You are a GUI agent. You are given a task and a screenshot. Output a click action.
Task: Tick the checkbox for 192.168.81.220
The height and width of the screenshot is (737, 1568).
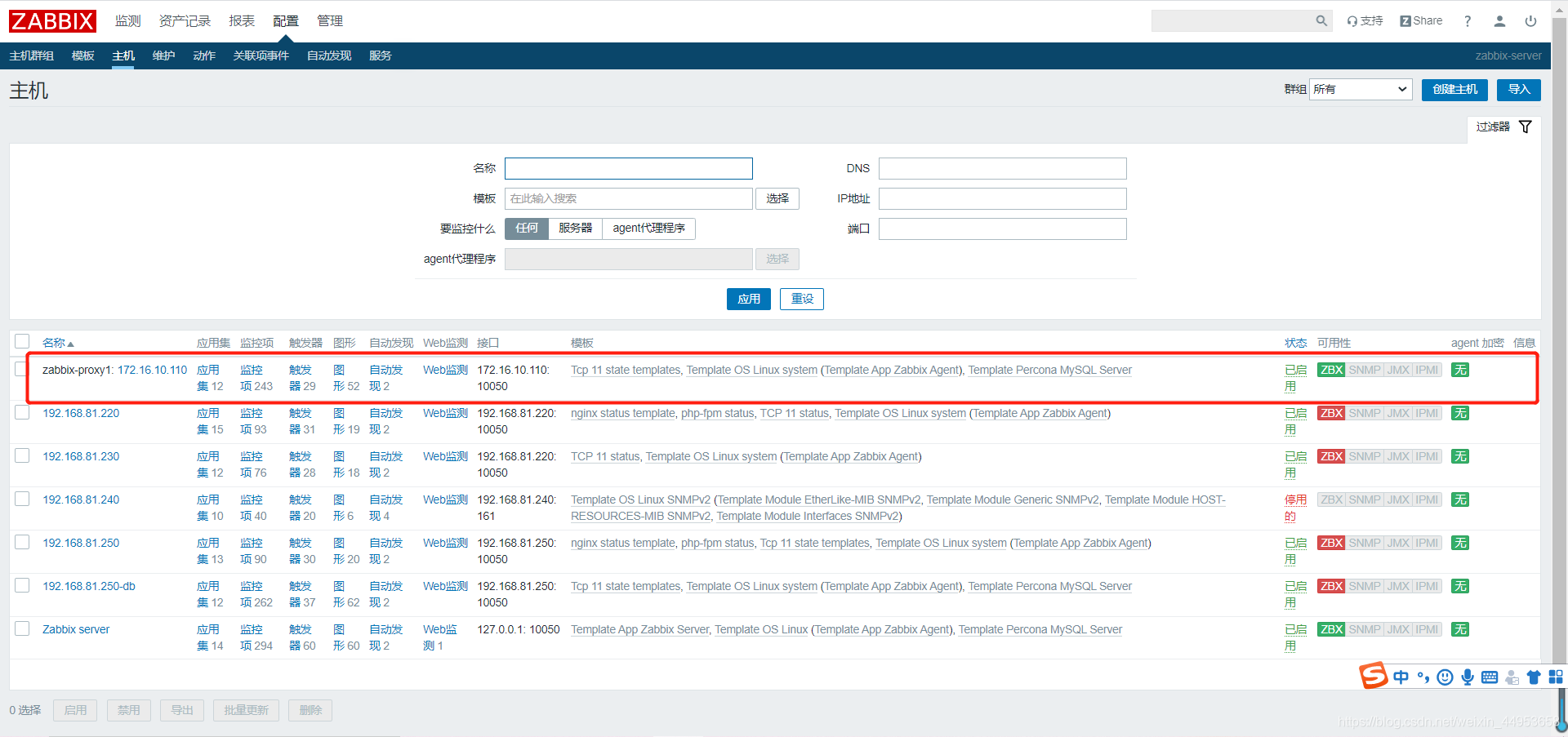point(22,412)
